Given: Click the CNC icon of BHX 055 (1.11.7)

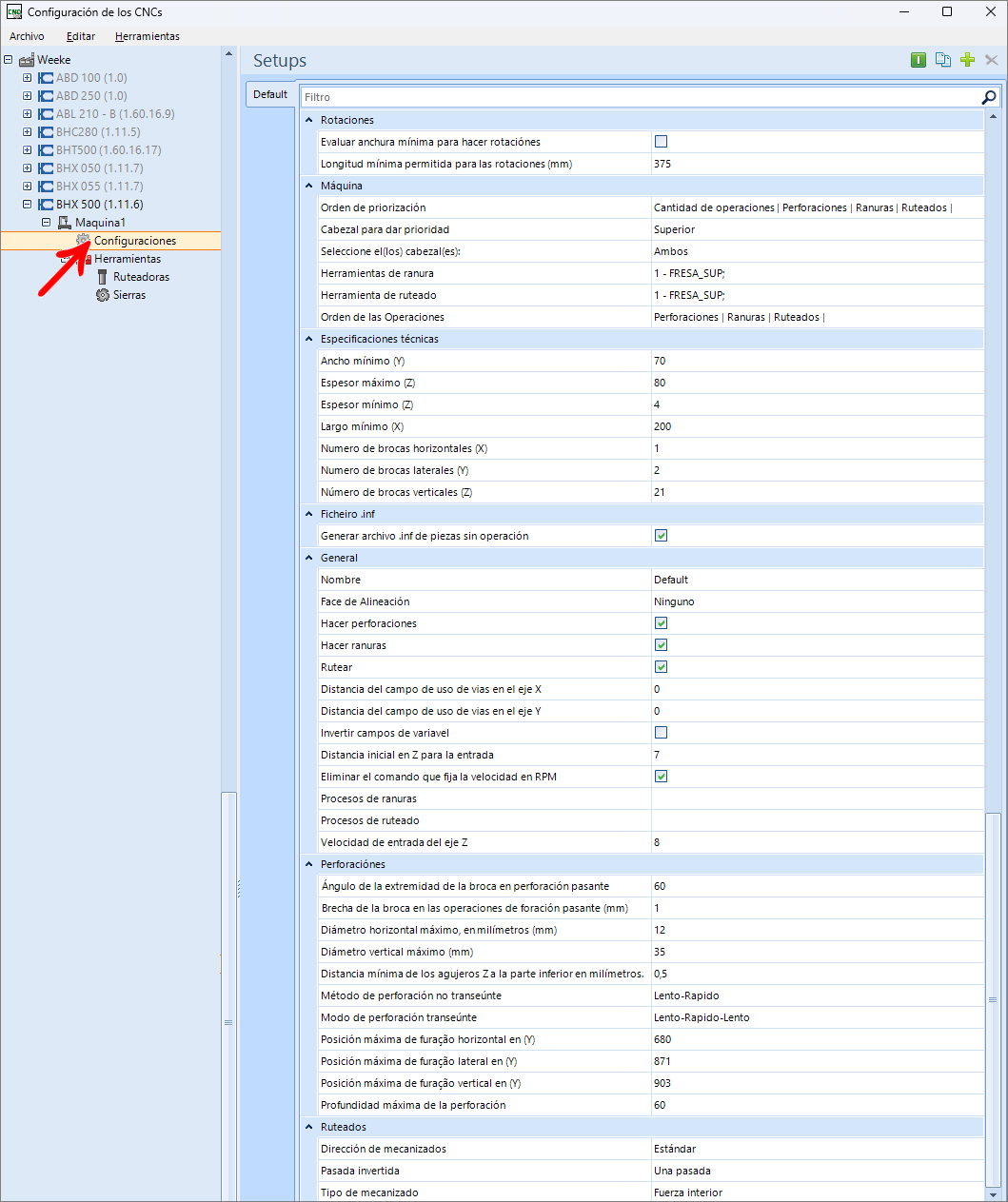Looking at the screenshot, I should pyautogui.click(x=46, y=187).
